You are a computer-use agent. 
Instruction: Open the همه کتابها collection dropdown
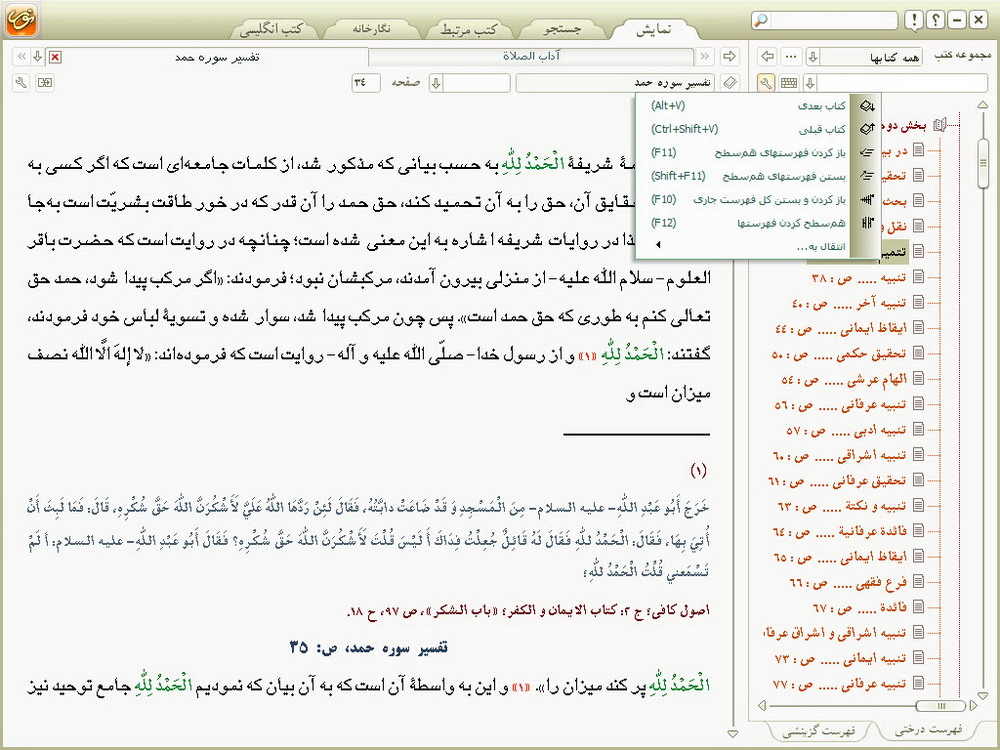(813, 57)
